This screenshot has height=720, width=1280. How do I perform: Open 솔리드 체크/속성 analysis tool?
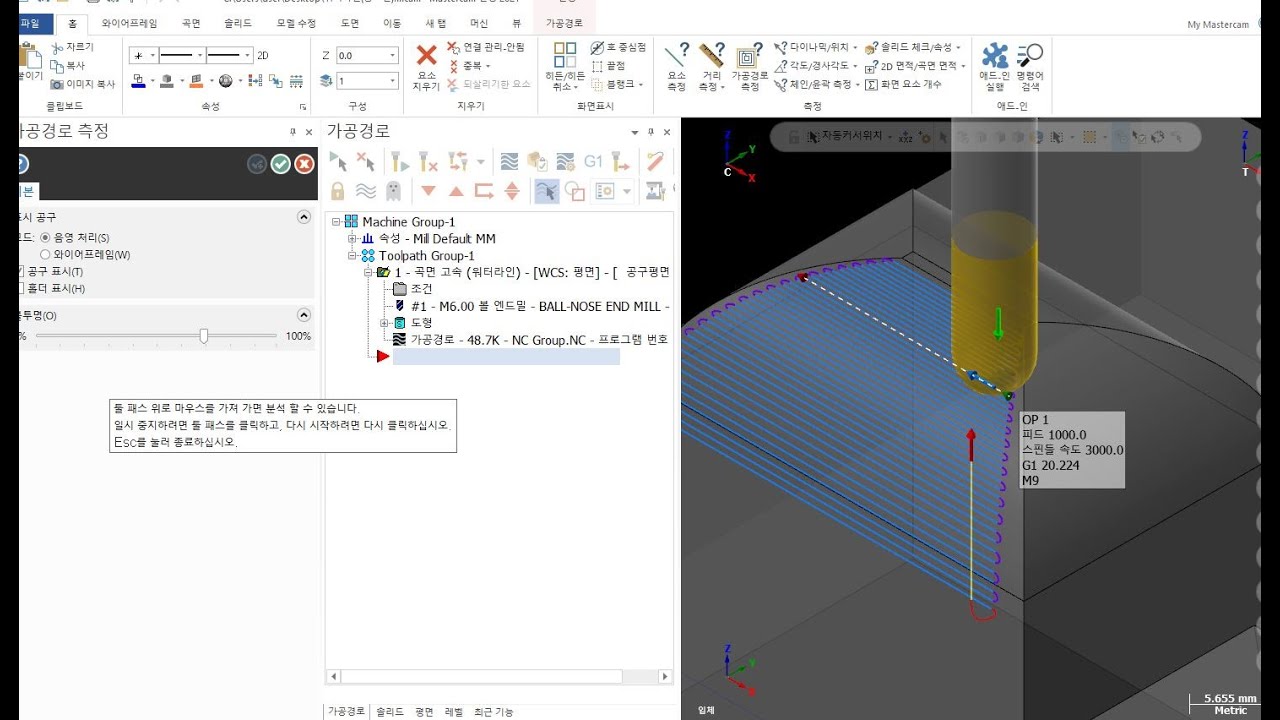pyautogui.click(x=913, y=47)
